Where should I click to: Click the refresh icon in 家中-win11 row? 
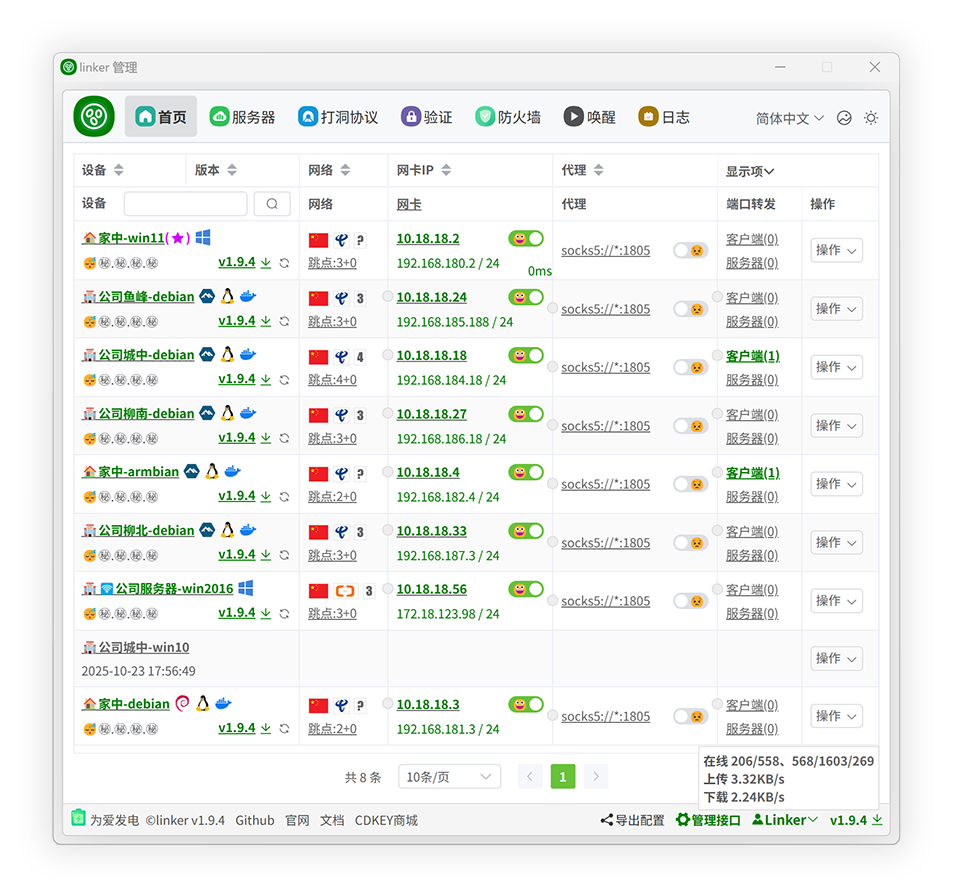(x=285, y=264)
